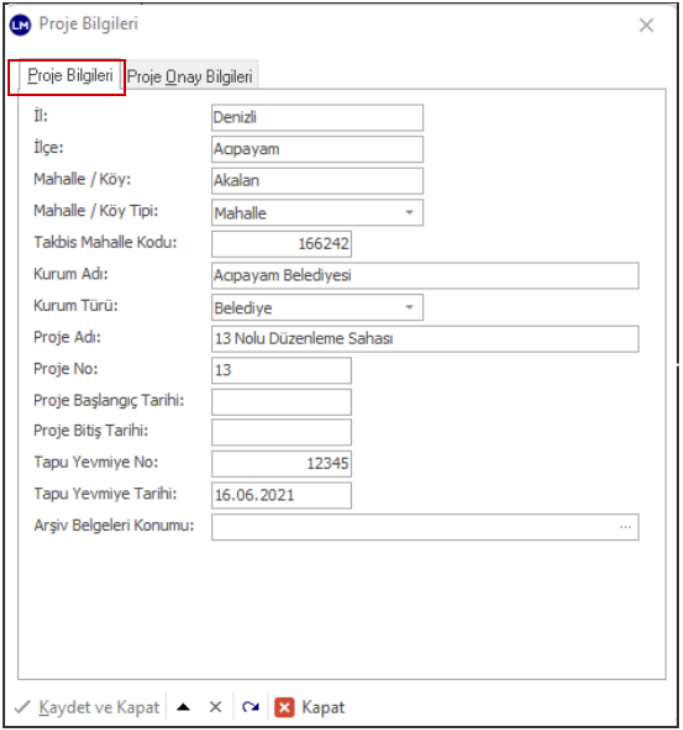
Task: Click the red X Kapat icon
Action: 284,707
